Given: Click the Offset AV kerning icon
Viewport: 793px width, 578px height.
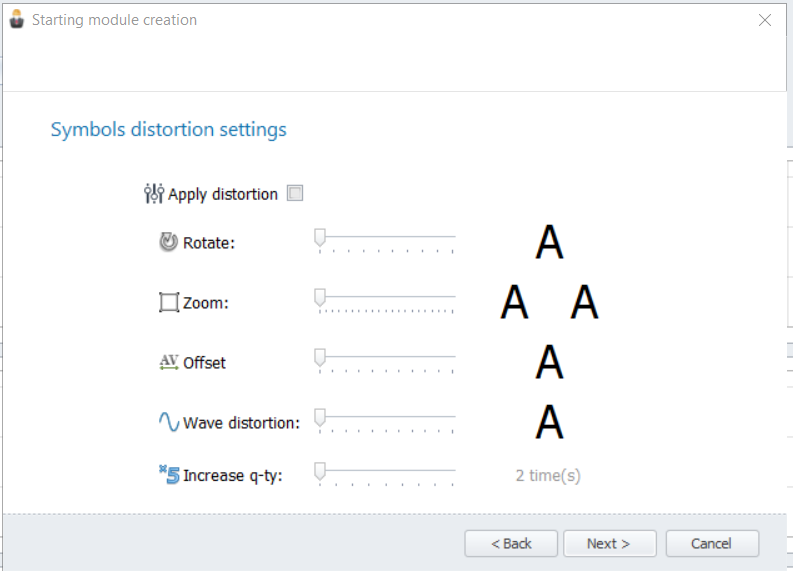Looking at the screenshot, I should coord(169,362).
